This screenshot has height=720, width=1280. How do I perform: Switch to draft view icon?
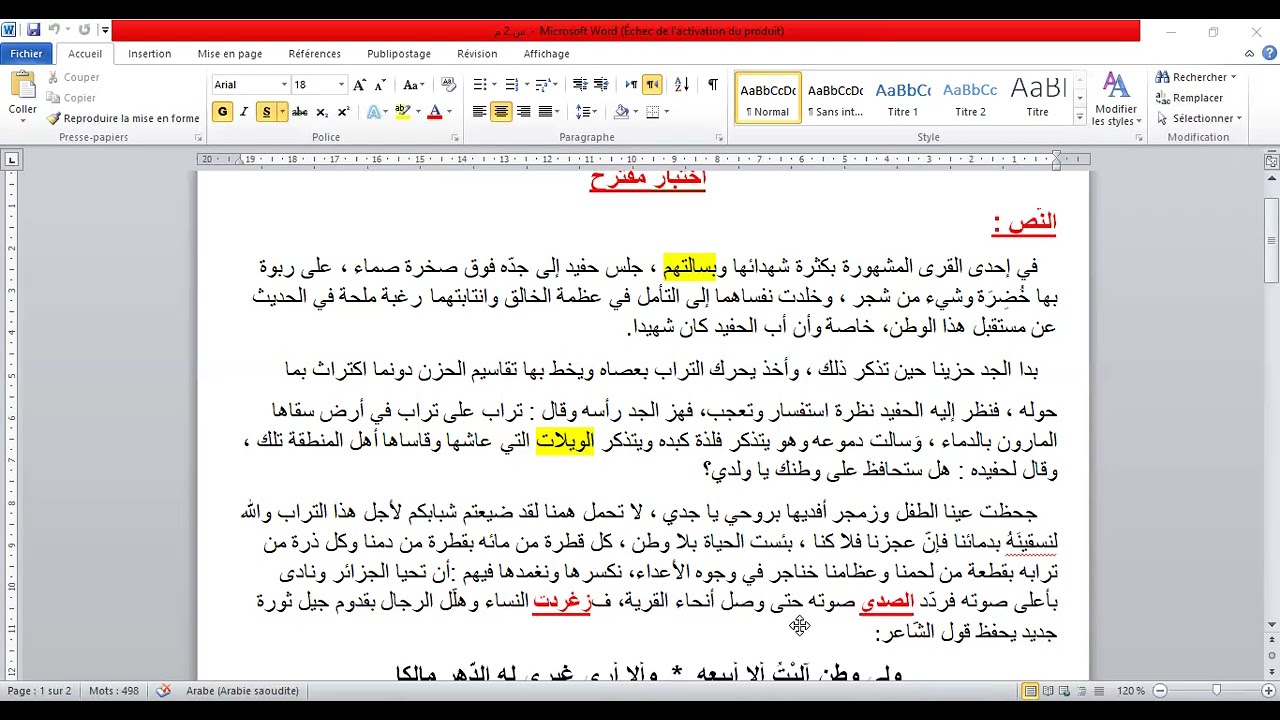click(1099, 691)
